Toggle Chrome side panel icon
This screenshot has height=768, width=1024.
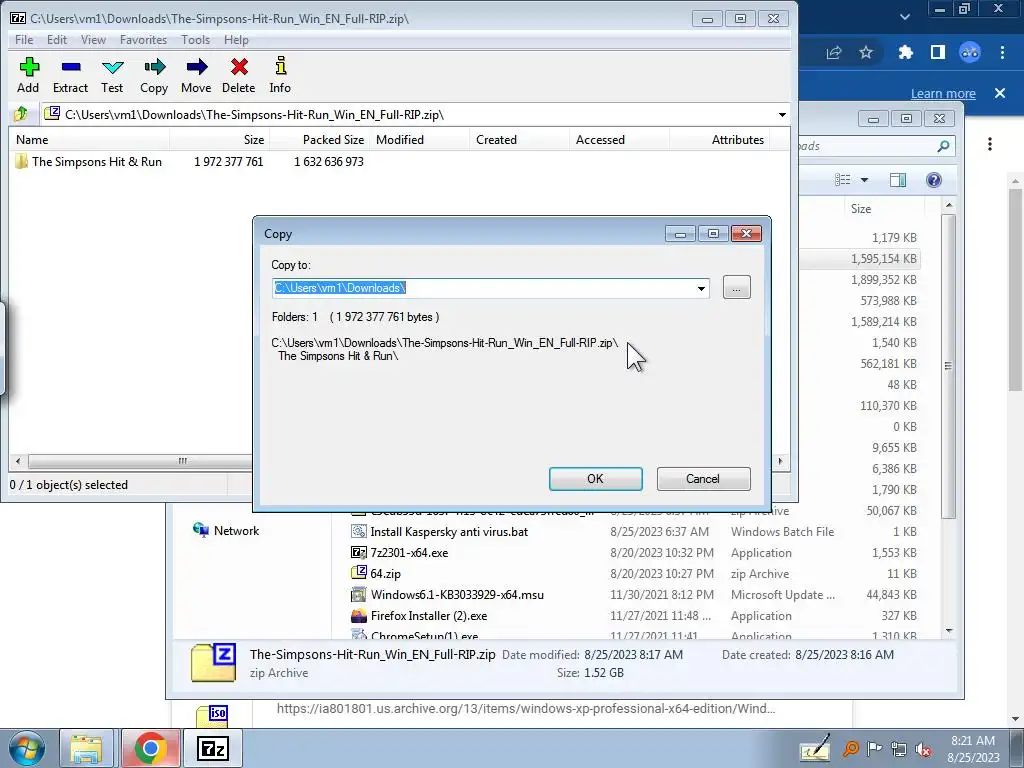tap(938, 52)
